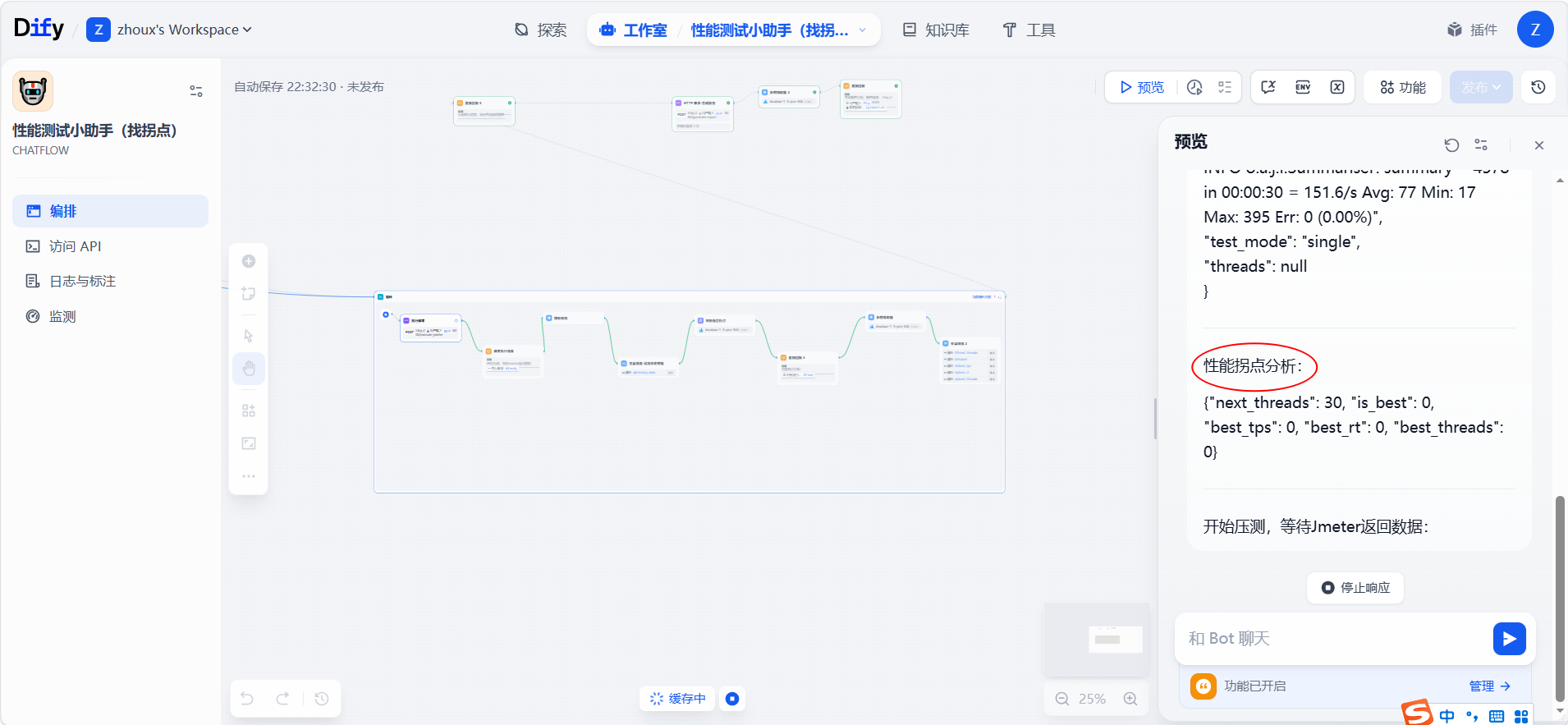Viewport: 1568px width, 725px height.
Task: Open version history clock icon
Action: 1538,87
